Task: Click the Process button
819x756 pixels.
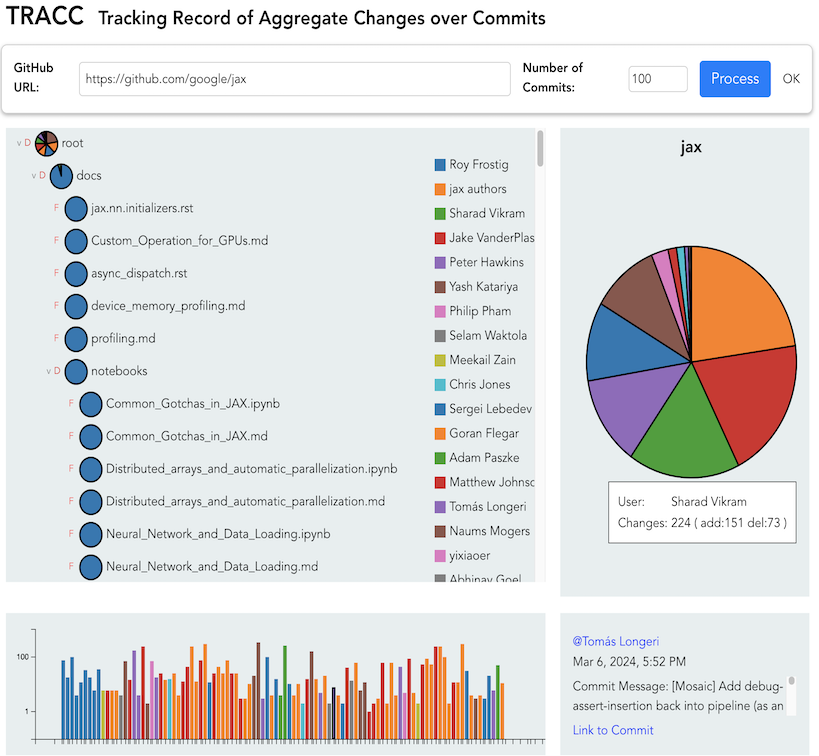Action: (734, 78)
